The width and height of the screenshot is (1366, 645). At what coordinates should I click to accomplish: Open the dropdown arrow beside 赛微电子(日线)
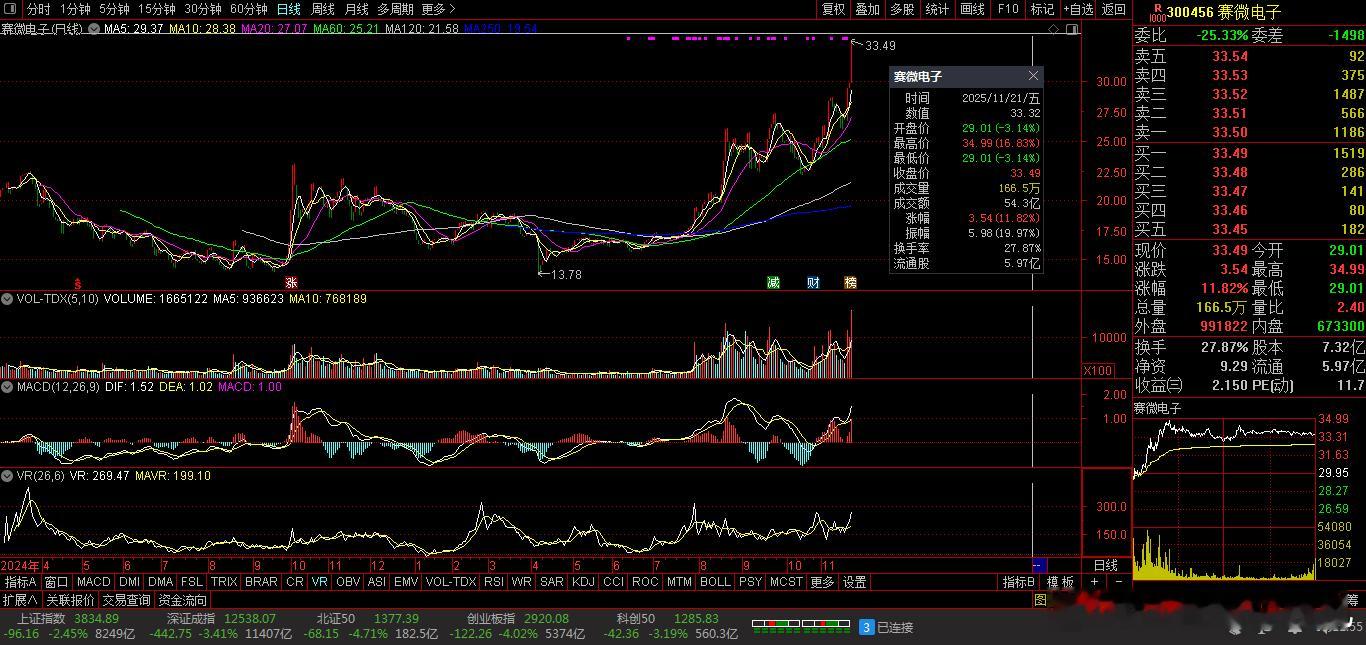click(93, 29)
